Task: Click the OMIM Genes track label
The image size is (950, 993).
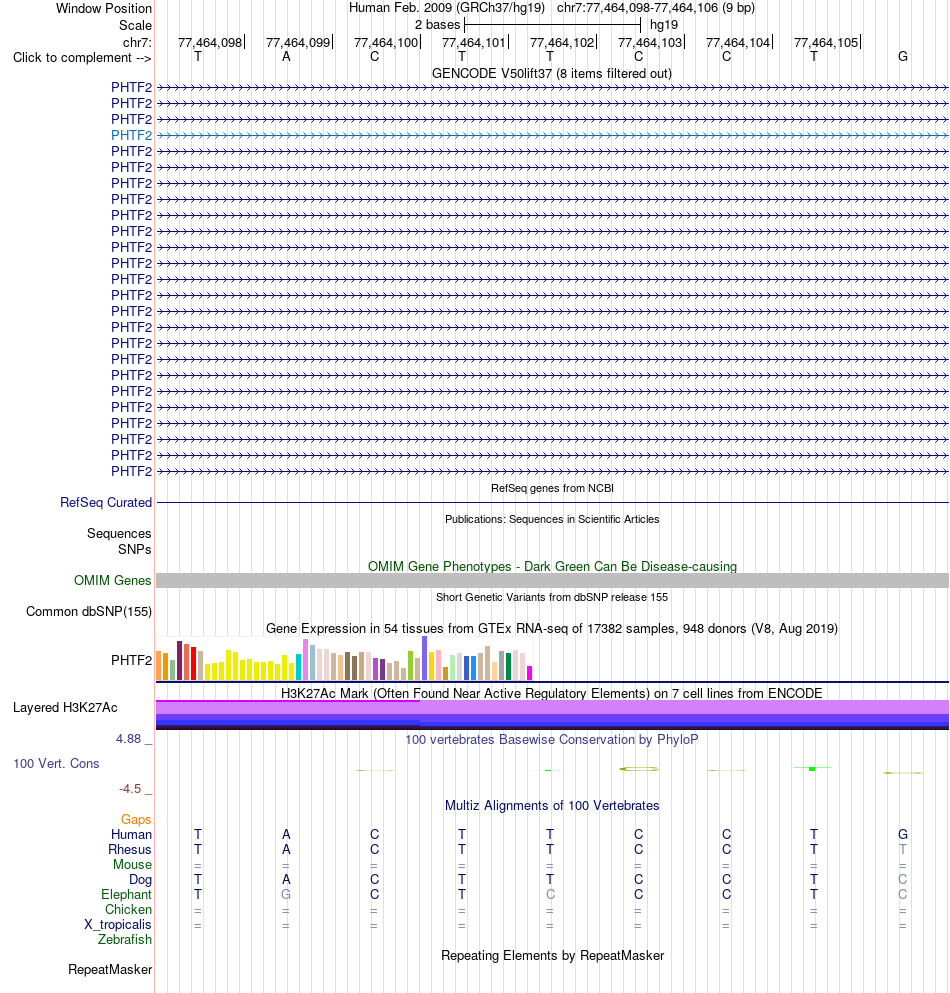Action: (x=113, y=580)
